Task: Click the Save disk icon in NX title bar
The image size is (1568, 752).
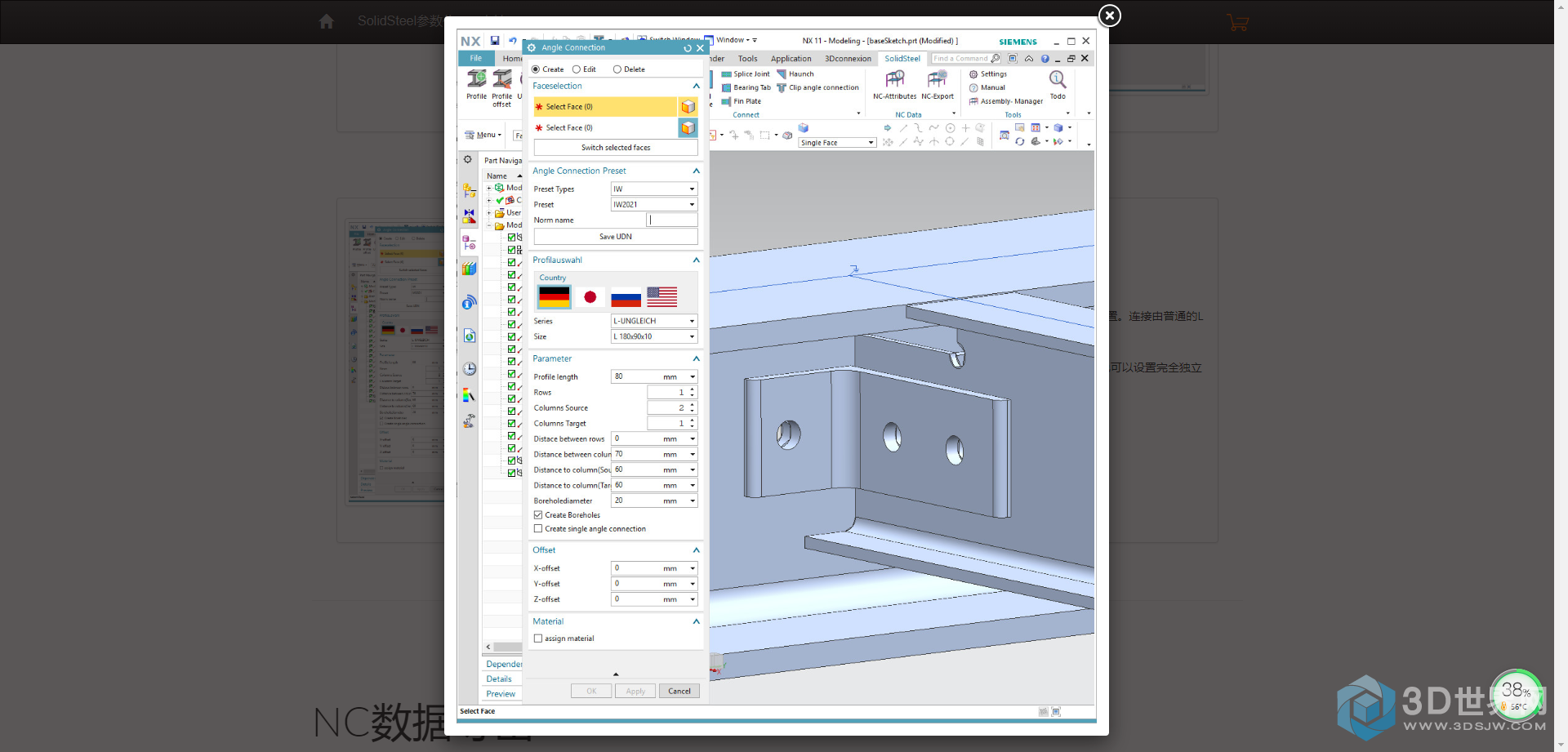Action: tap(495, 40)
